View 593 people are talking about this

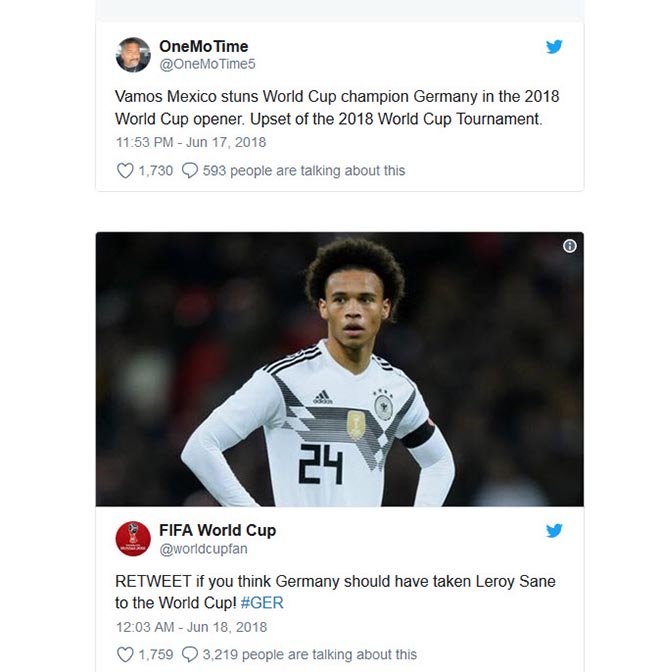(x=303, y=171)
